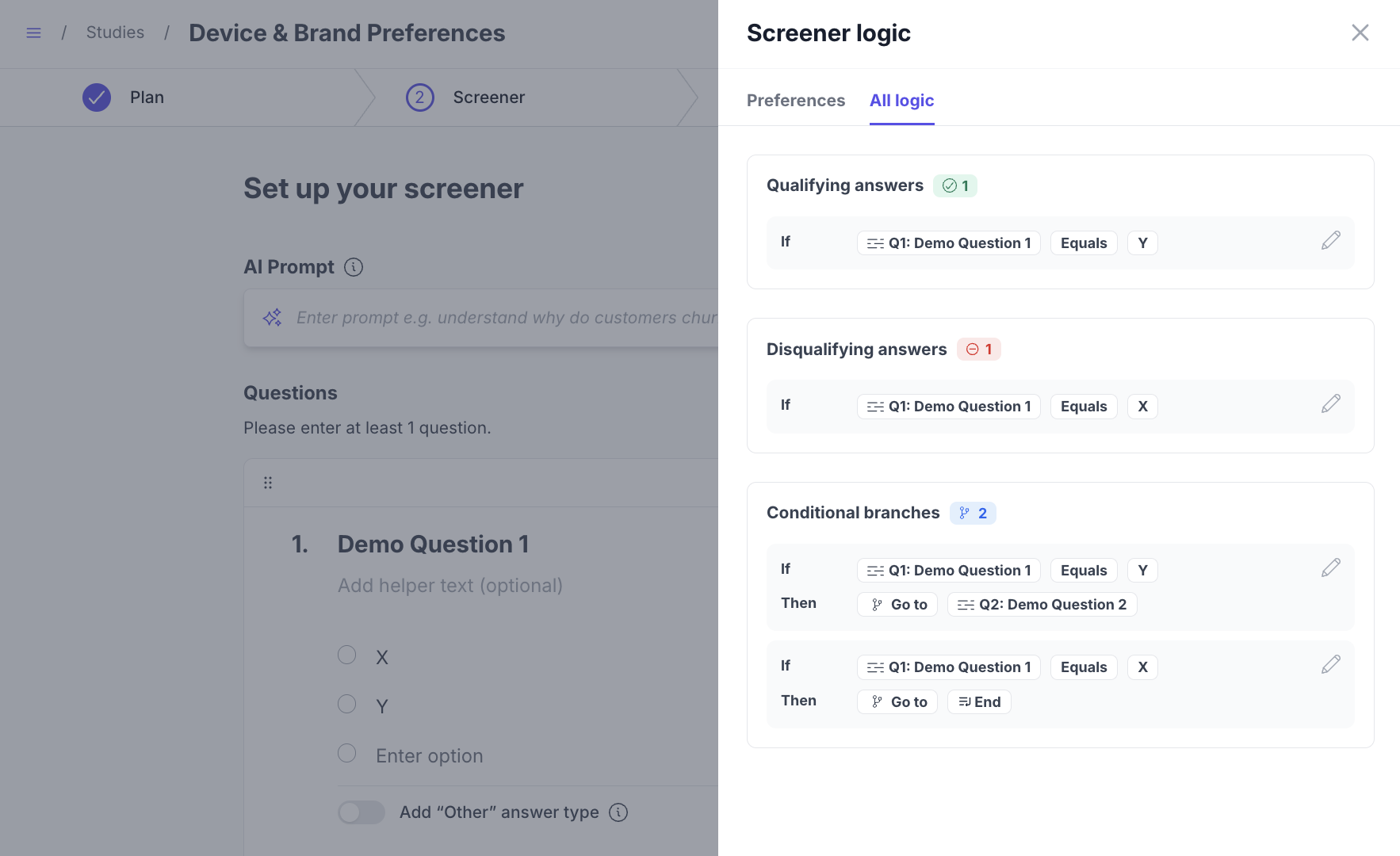The image size is (1400, 856).
Task: Edit the Go to End branch rule
Action: pos(1330,665)
